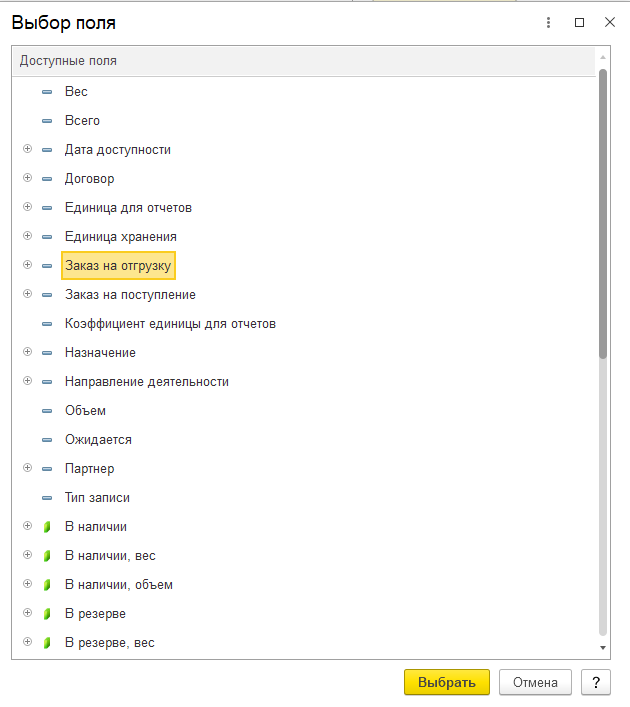This screenshot has height=707, width=630.
Task: Click the blue field icon beside Вес
Action: point(47,92)
